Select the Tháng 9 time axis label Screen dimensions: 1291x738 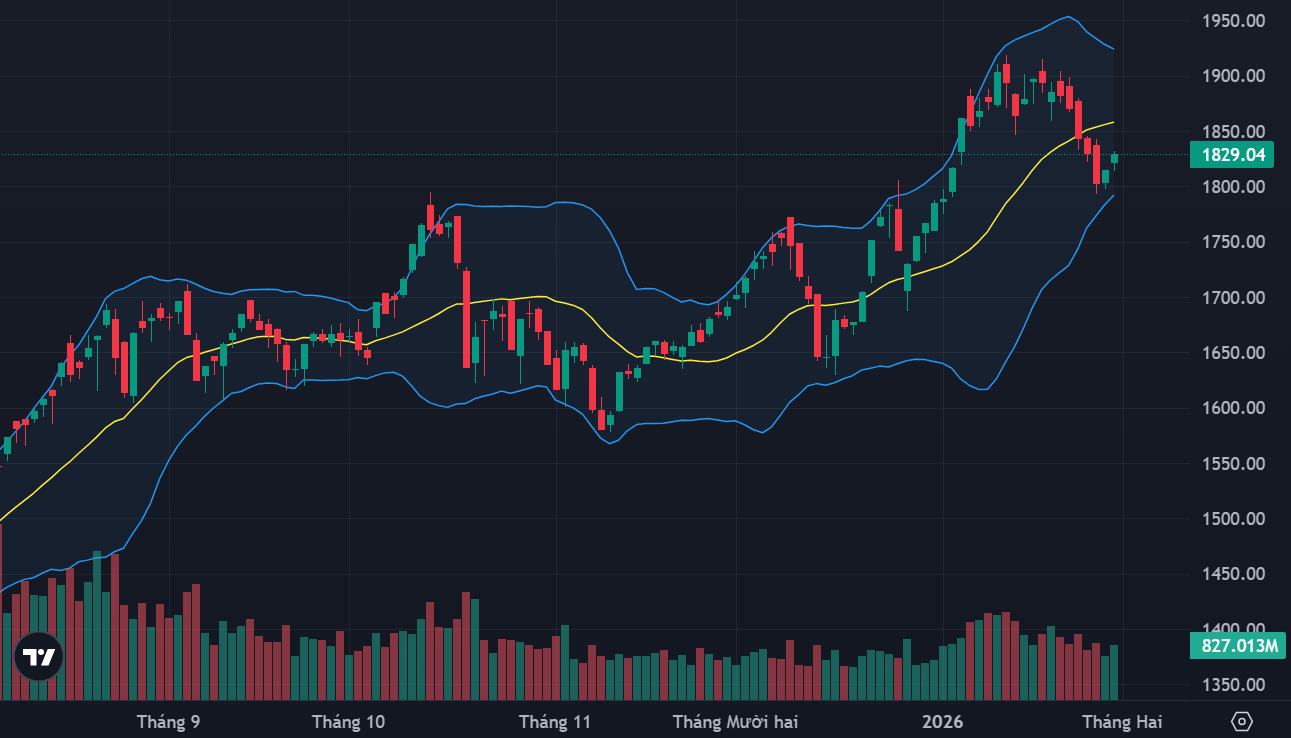click(168, 721)
